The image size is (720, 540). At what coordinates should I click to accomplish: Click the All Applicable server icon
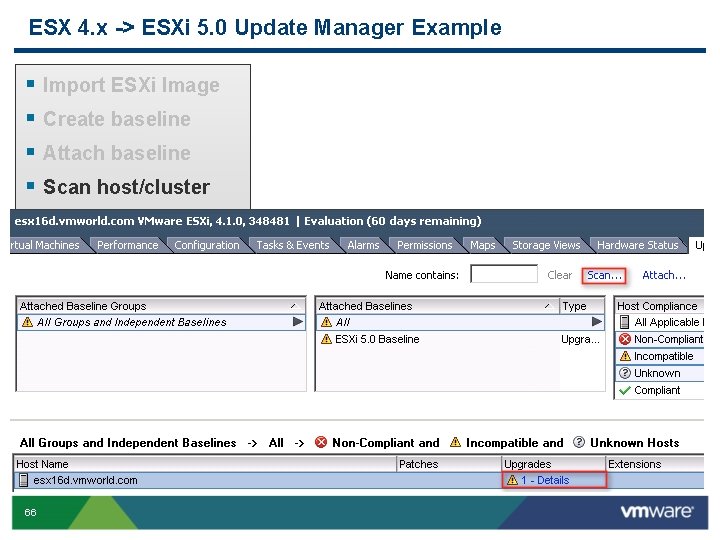tap(624, 322)
